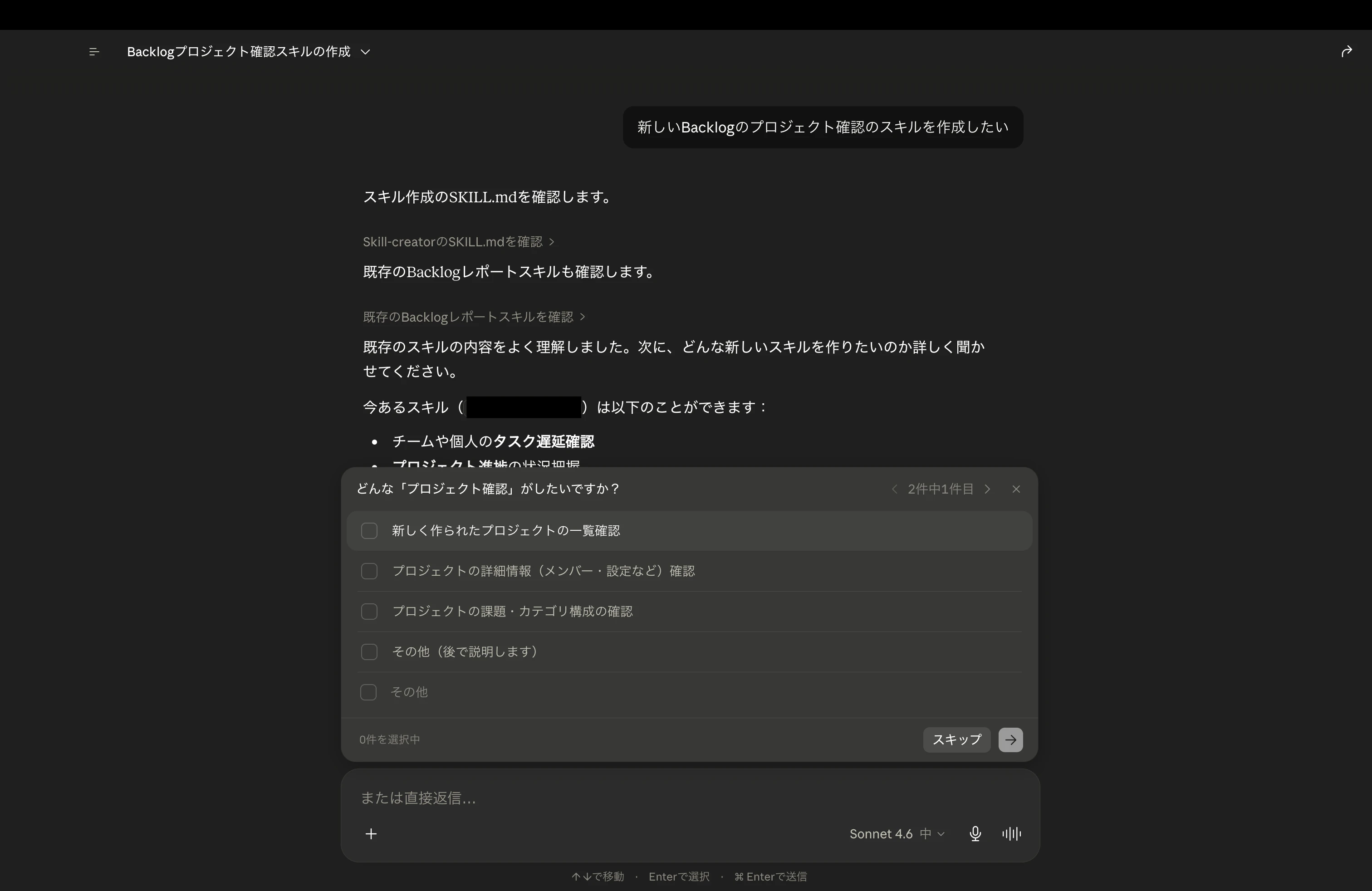
Task: Expand 既存のBacklogレポートスキルを確認 step
Action: [x=474, y=317]
